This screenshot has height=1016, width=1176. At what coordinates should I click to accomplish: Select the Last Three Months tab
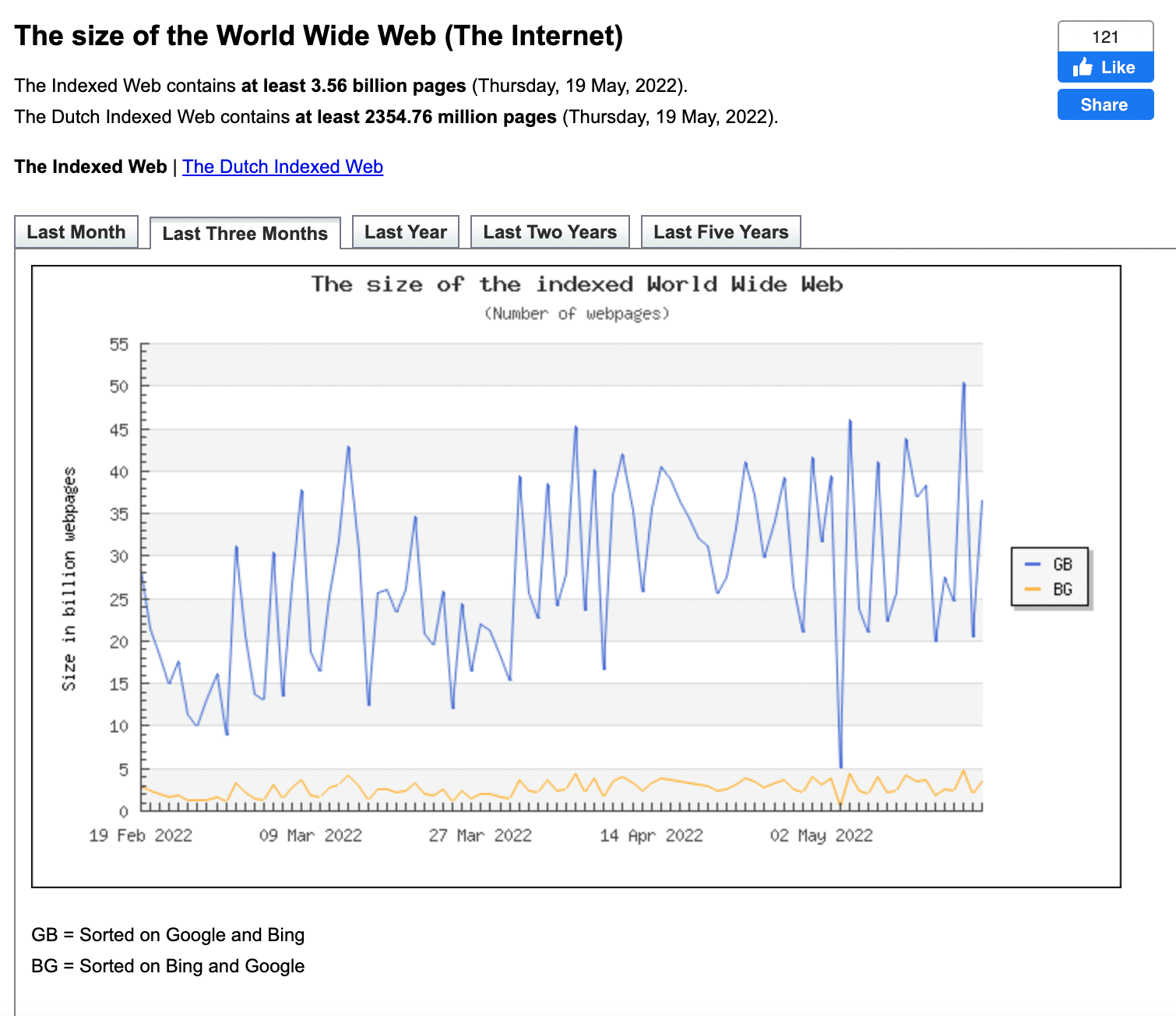(245, 233)
